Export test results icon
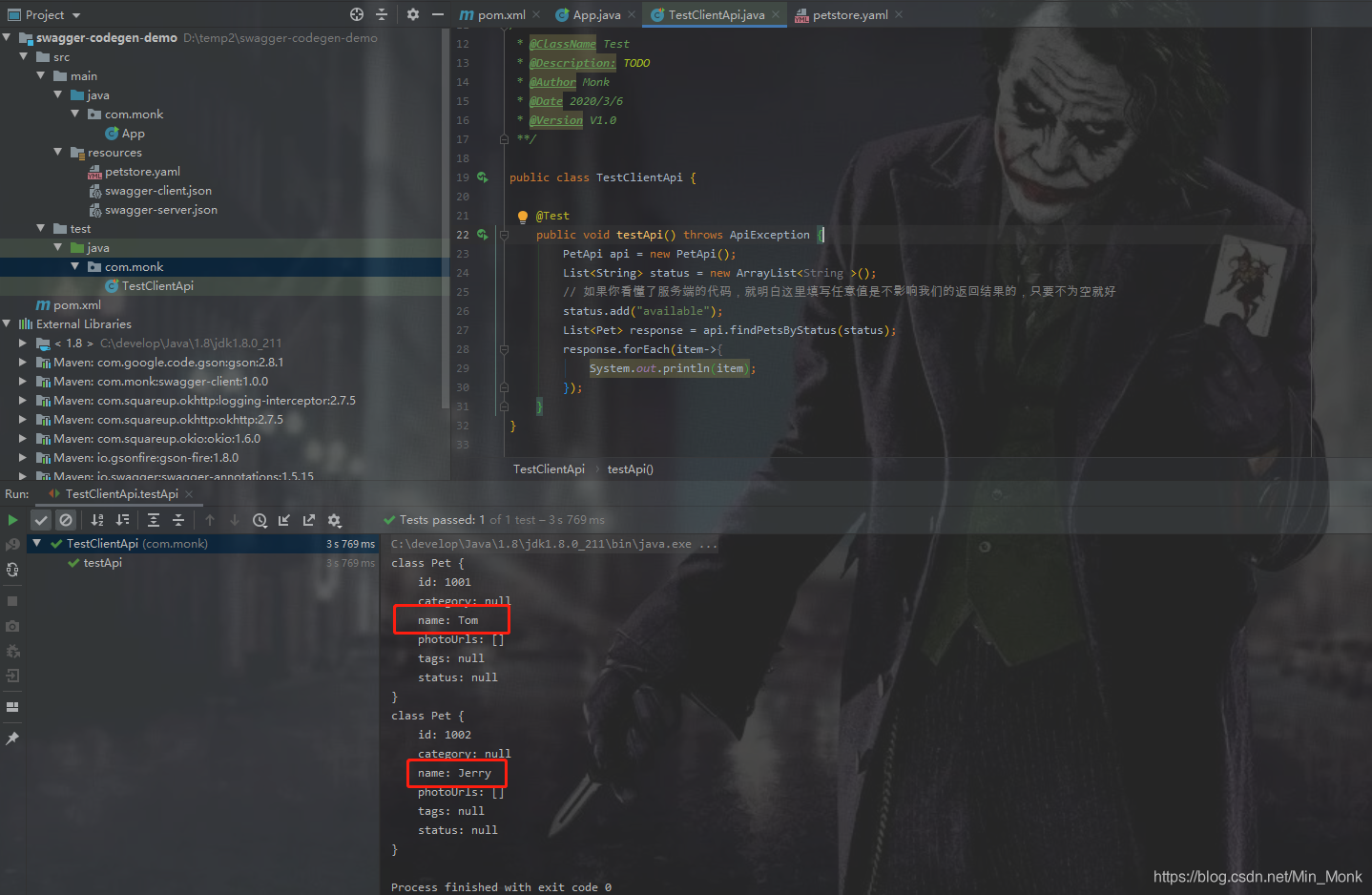This screenshot has height=895, width=1372. point(309,520)
